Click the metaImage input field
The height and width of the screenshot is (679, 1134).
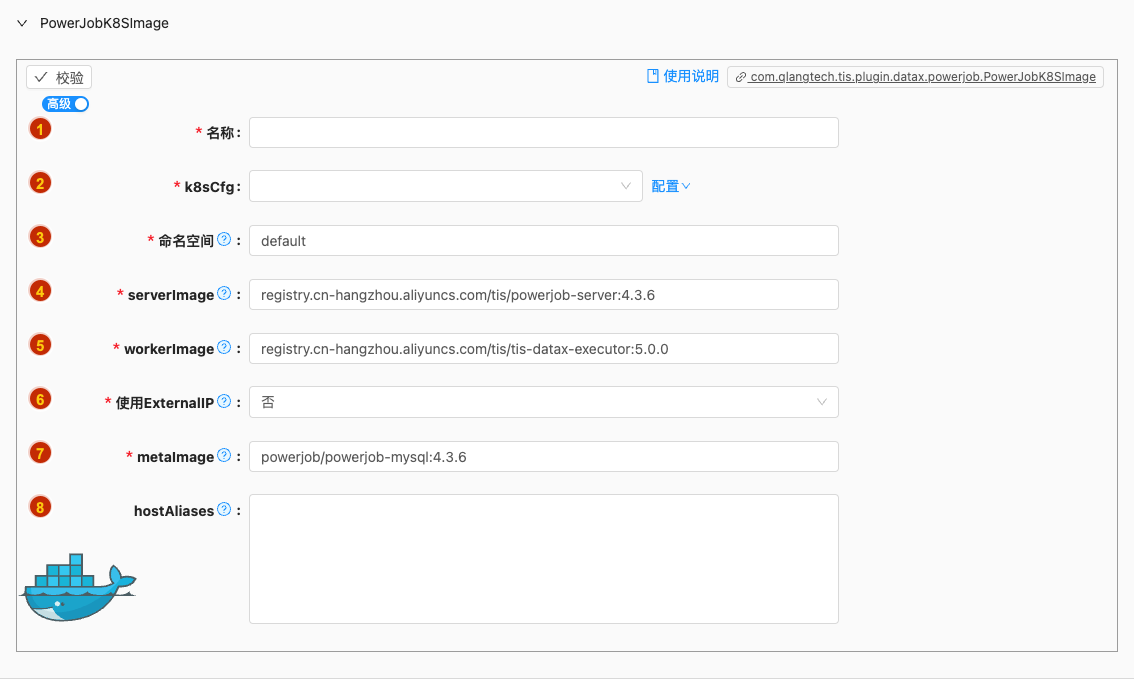pos(543,456)
